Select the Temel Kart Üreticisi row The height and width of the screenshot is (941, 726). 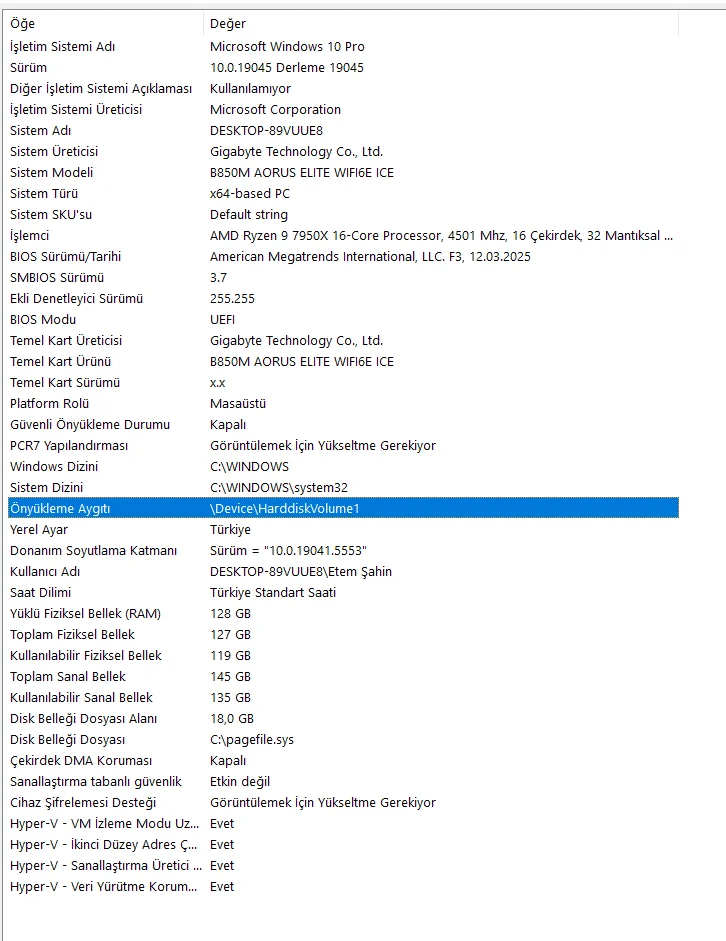pos(343,340)
